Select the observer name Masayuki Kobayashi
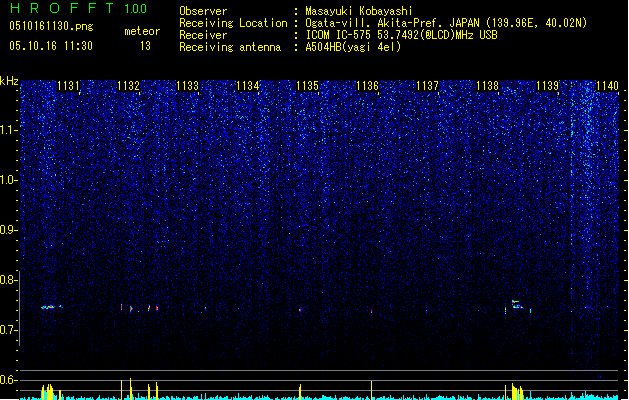 [x=359, y=11]
